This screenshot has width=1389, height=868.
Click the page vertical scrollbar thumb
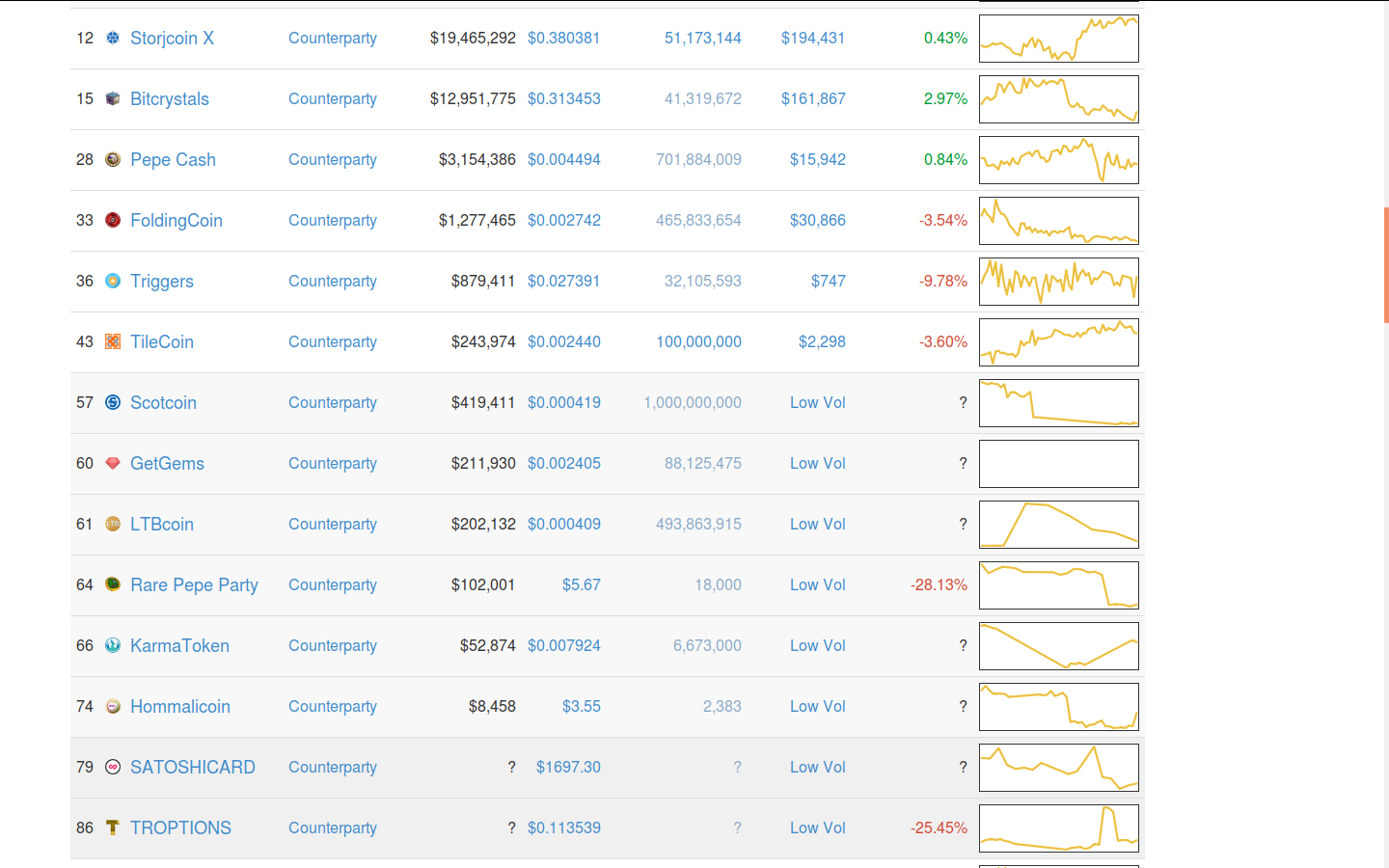coord(1386,265)
